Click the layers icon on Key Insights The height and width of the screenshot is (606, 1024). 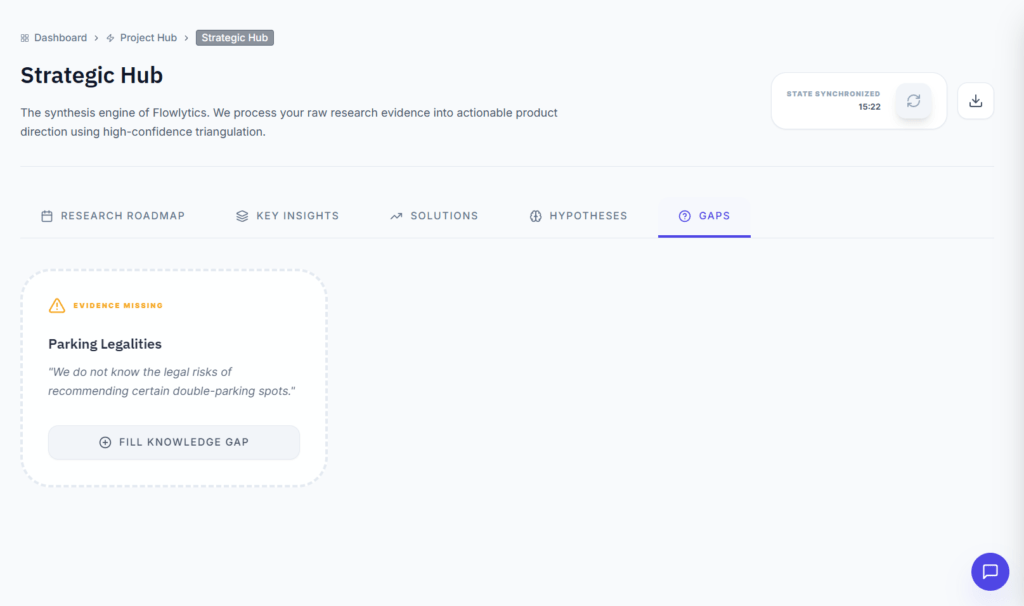[242, 216]
